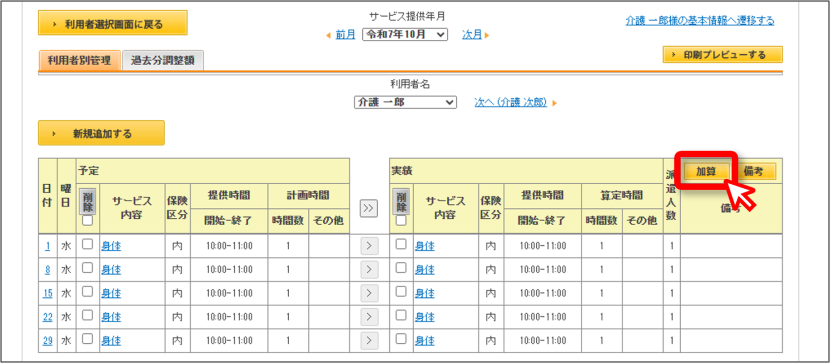This screenshot has height=363, width=830.
Task: Tick the 実績 checkbox for day 29
Action: 401,339
